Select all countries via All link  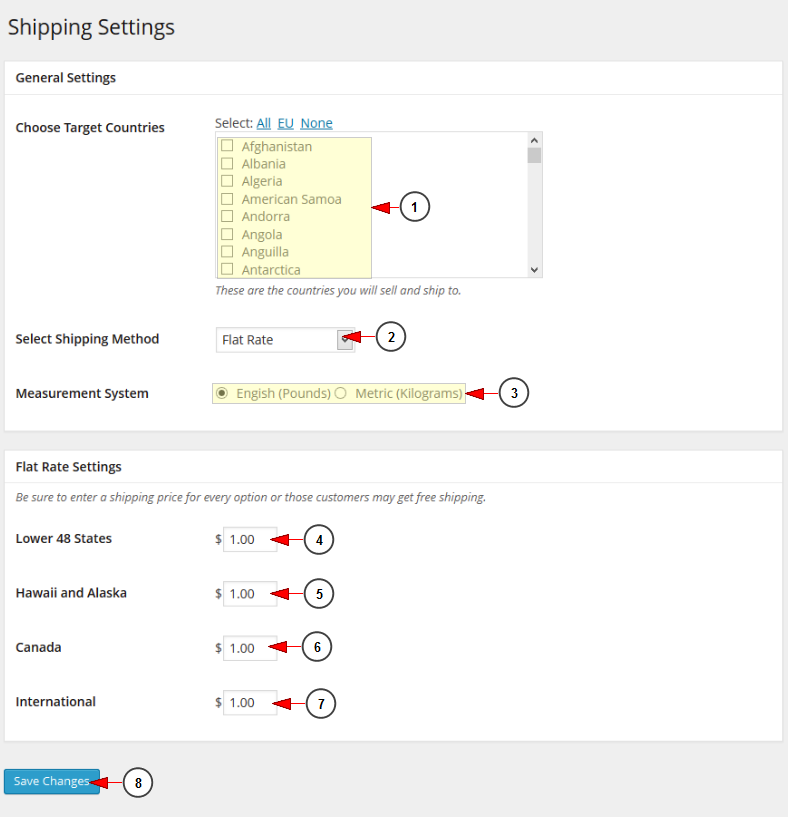(x=263, y=123)
